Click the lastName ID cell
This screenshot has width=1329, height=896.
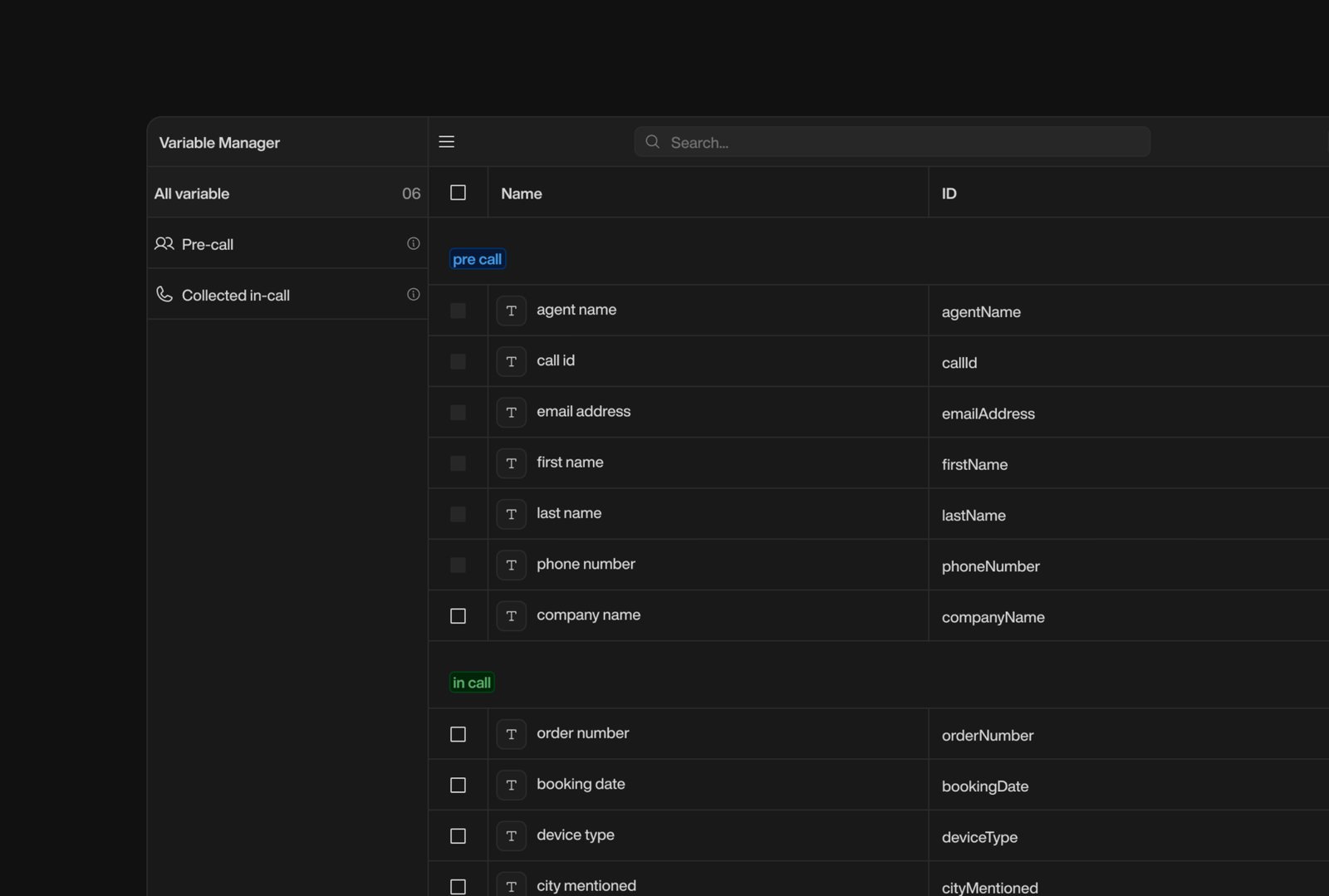coord(973,516)
